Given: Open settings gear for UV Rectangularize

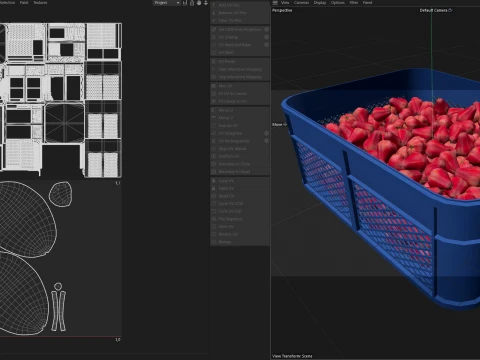Looking at the screenshot, I should pyautogui.click(x=266, y=141).
